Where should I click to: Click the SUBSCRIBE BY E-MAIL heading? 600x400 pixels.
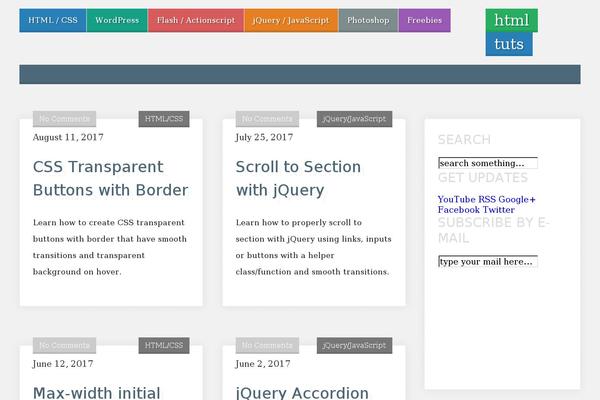(494, 230)
